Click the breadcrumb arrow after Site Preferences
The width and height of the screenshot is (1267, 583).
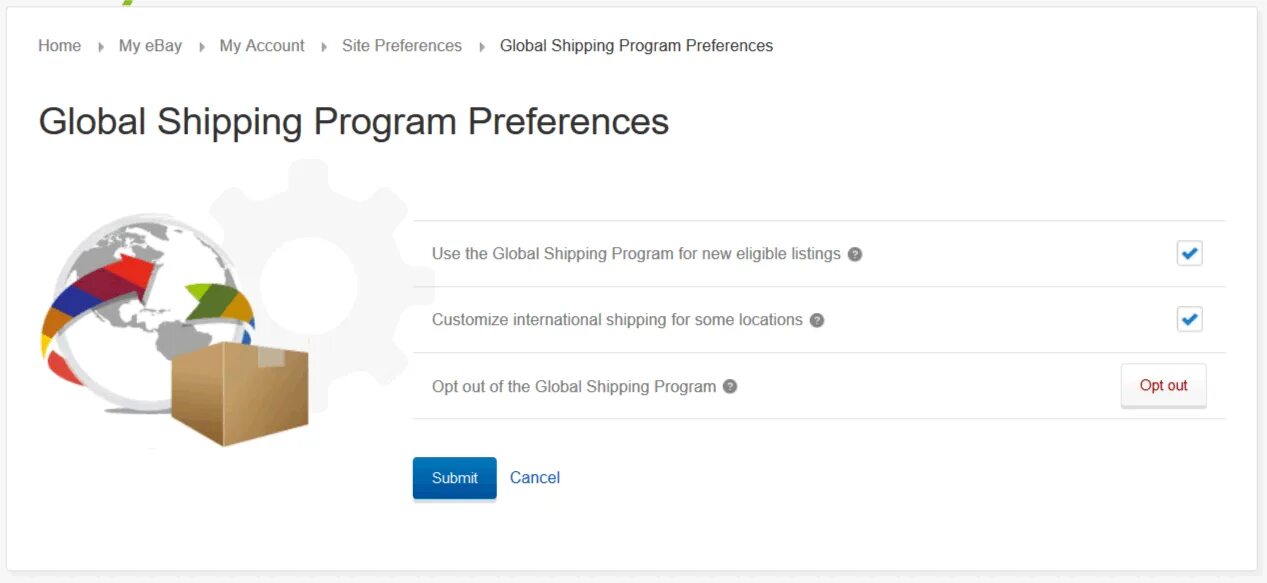(x=482, y=46)
